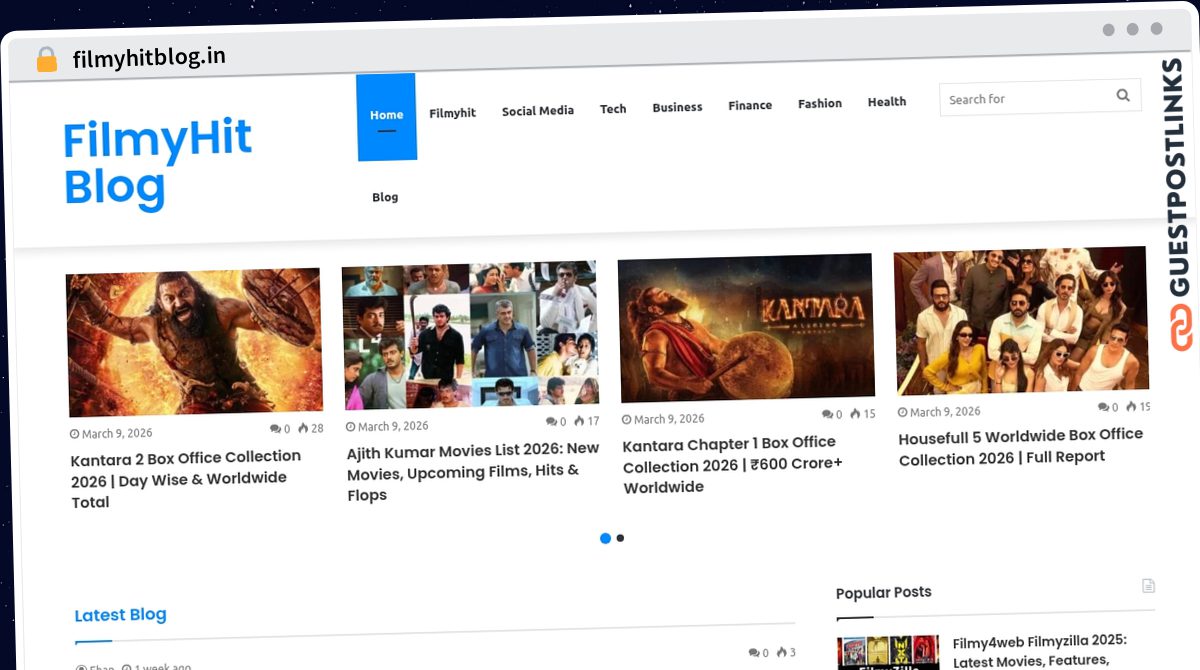The width and height of the screenshot is (1200, 670).
Task: Click the FilmyHit Blog site logo
Action: (158, 163)
